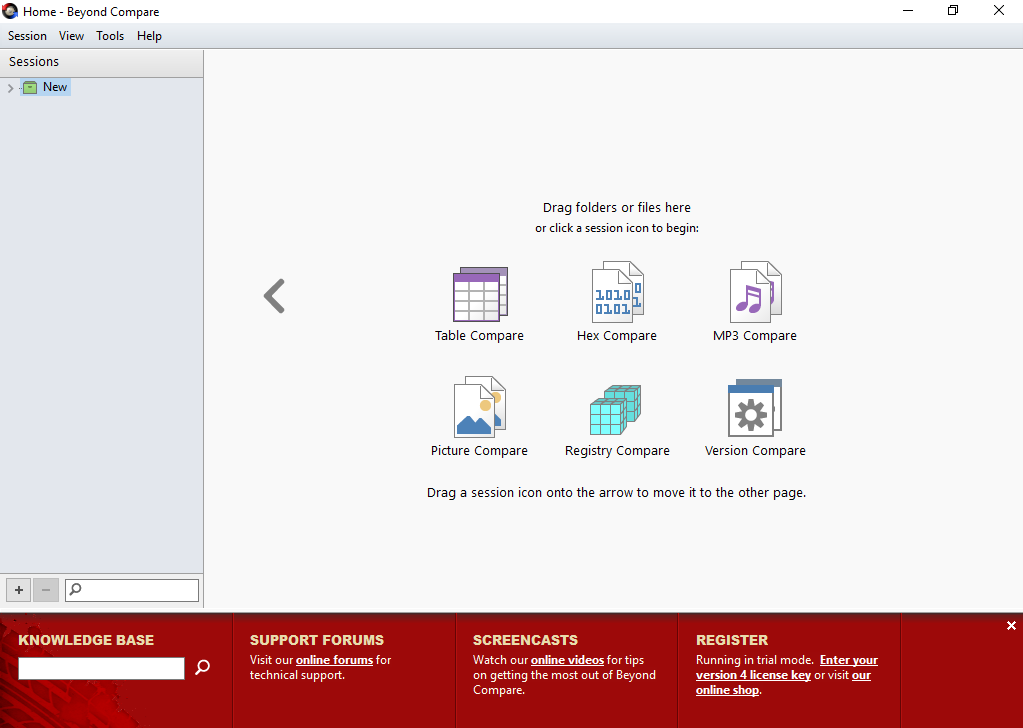Minimize the Beyond Compare window

(x=908, y=10)
